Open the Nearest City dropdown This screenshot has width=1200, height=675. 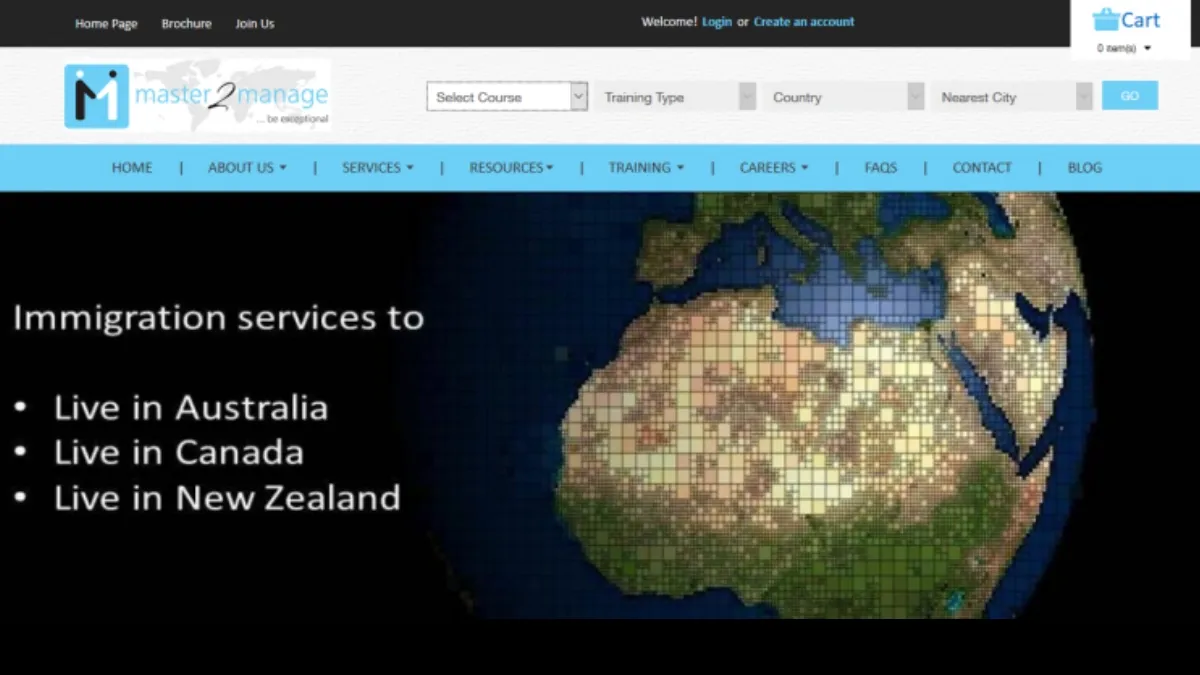(1012, 97)
